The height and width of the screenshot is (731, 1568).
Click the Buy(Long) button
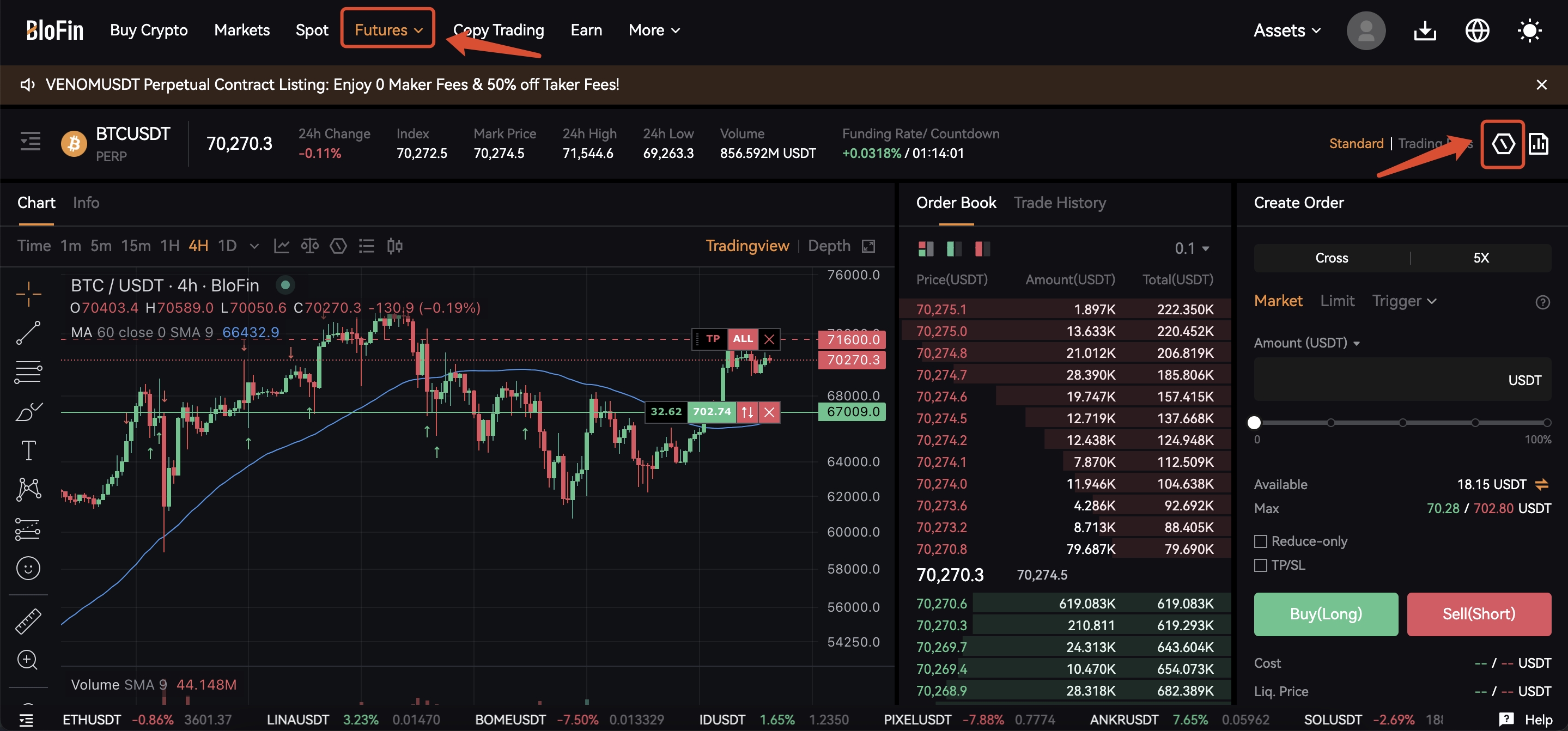(x=1326, y=613)
